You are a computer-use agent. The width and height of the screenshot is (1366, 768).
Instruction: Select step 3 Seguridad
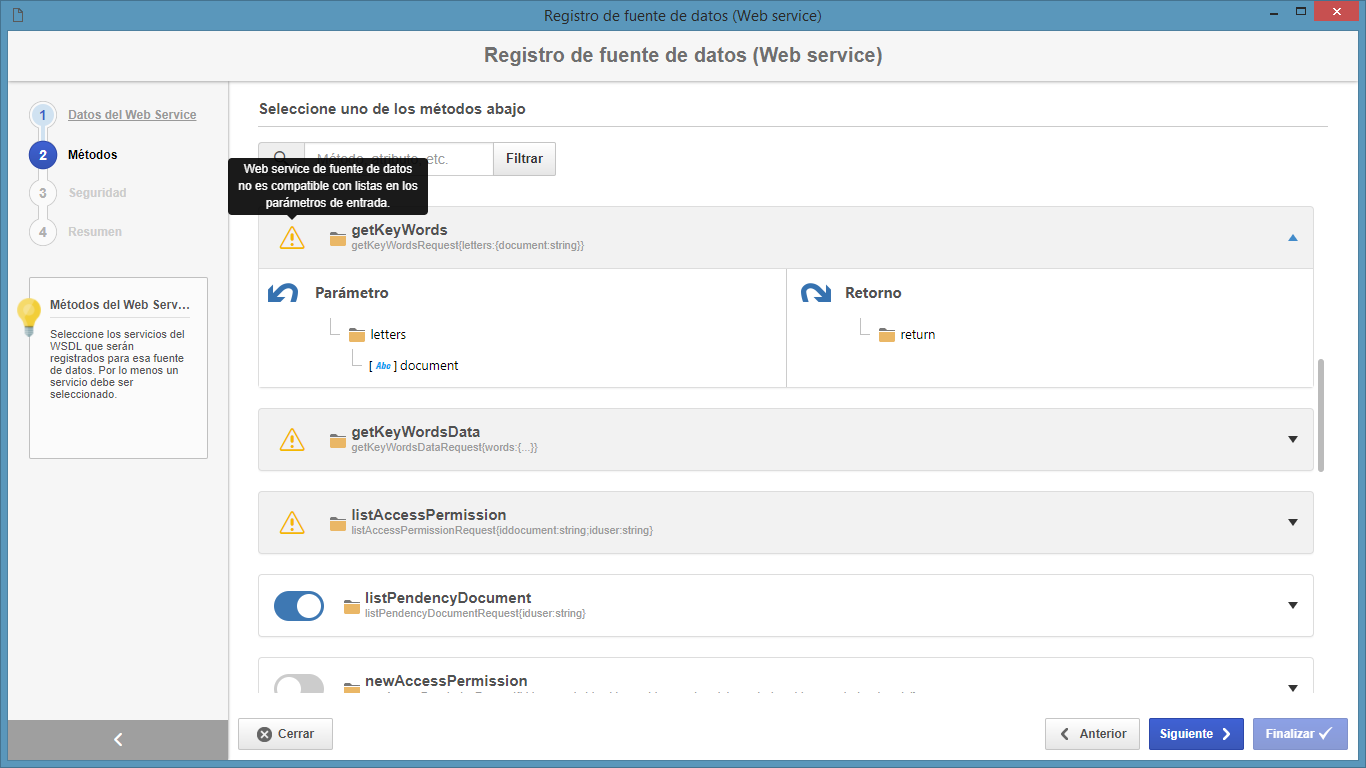click(x=97, y=193)
